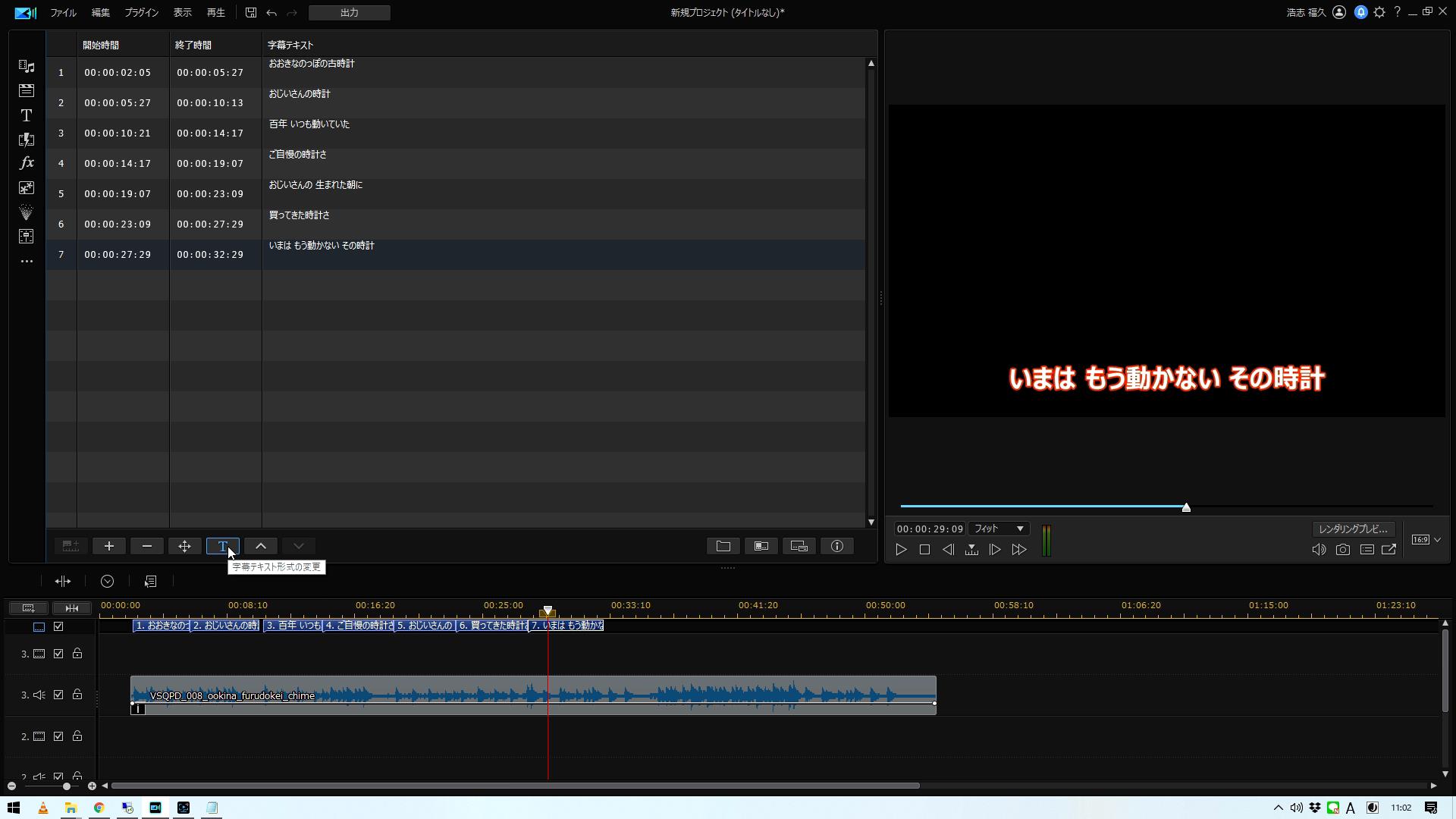This screenshot has height=819, width=1456.
Task: Unlock audio track 3 via the lock icon
Action: click(77, 695)
